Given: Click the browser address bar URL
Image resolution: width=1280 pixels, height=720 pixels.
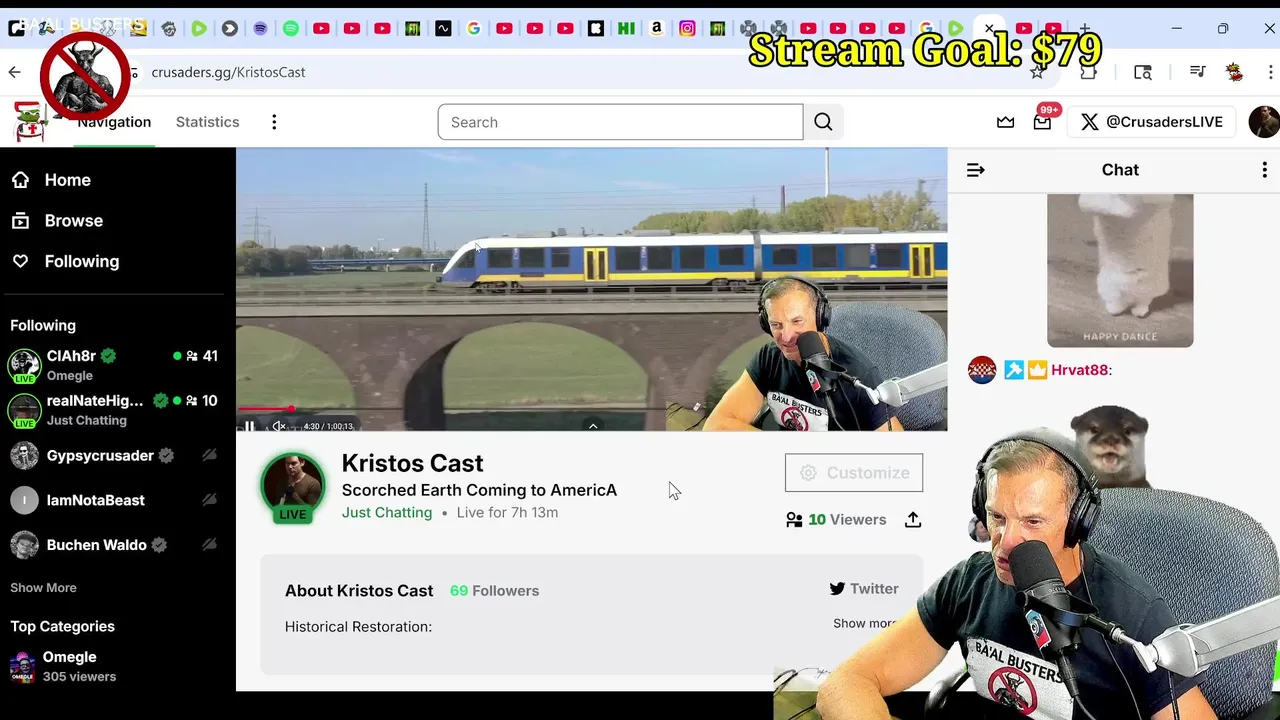Looking at the screenshot, I should click(x=228, y=72).
